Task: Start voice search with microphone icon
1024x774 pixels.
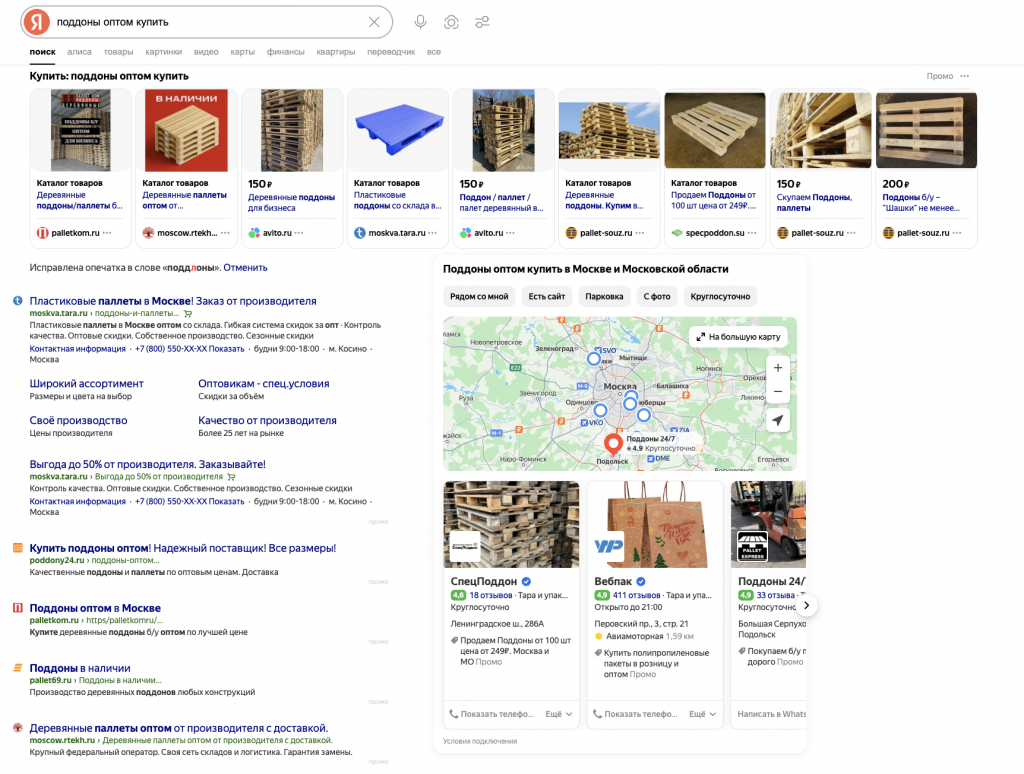Action: pyautogui.click(x=420, y=22)
